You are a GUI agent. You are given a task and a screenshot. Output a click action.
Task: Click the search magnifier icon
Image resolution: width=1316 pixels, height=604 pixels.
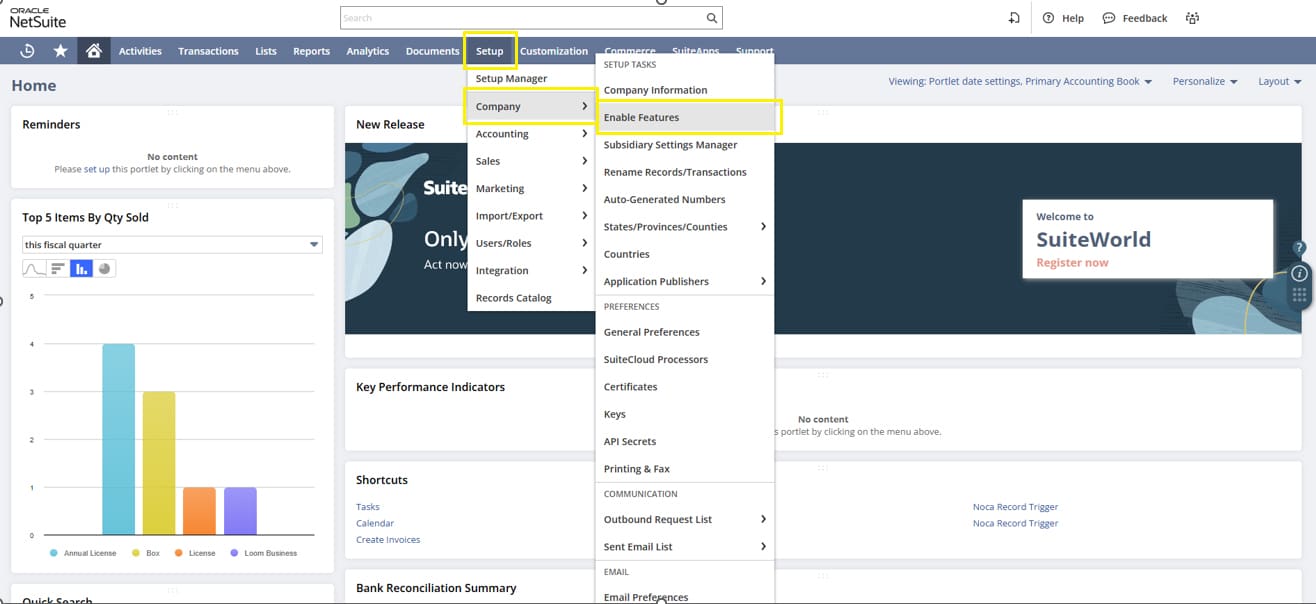pos(712,18)
